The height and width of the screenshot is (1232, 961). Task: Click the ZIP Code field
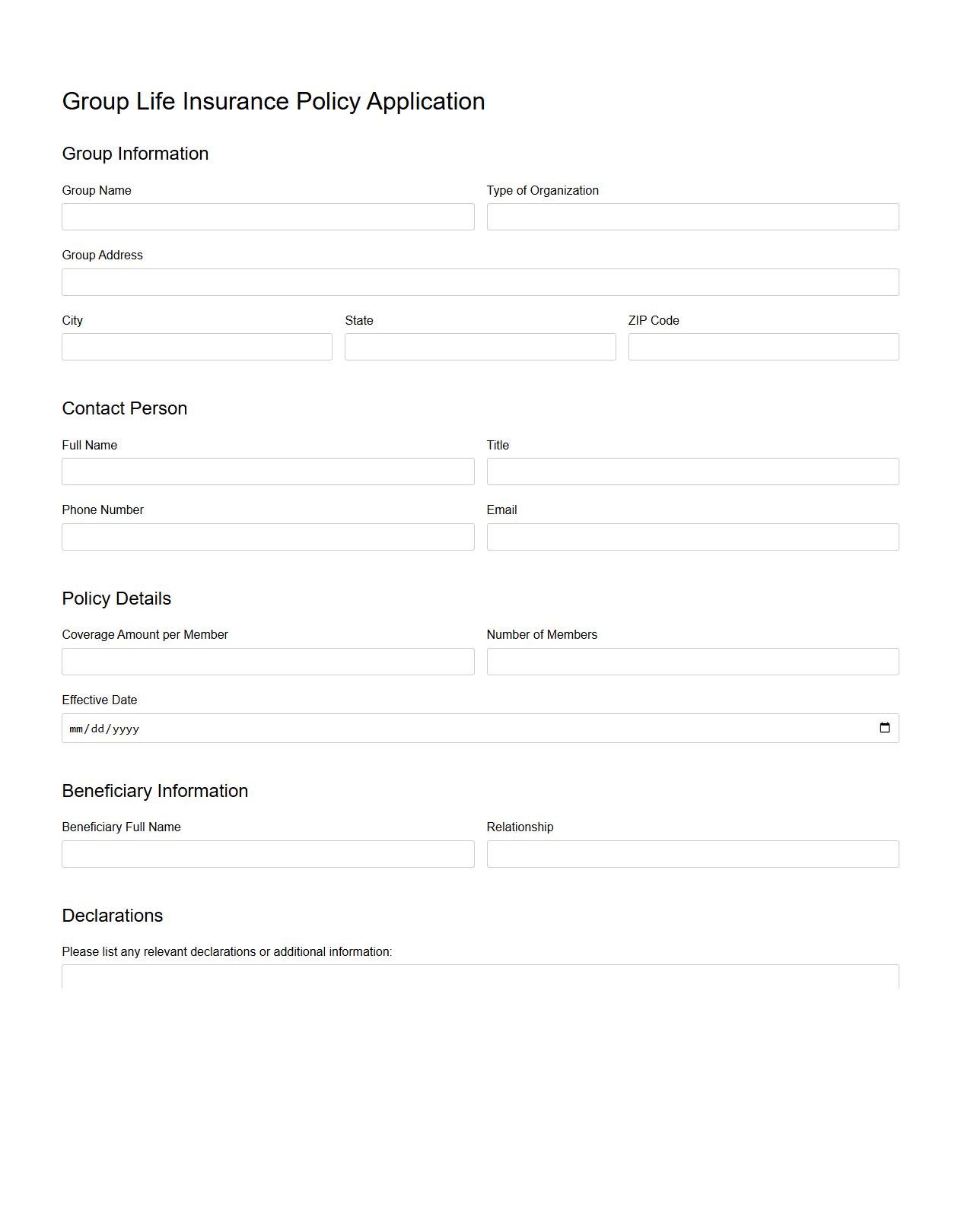[763, 347]
